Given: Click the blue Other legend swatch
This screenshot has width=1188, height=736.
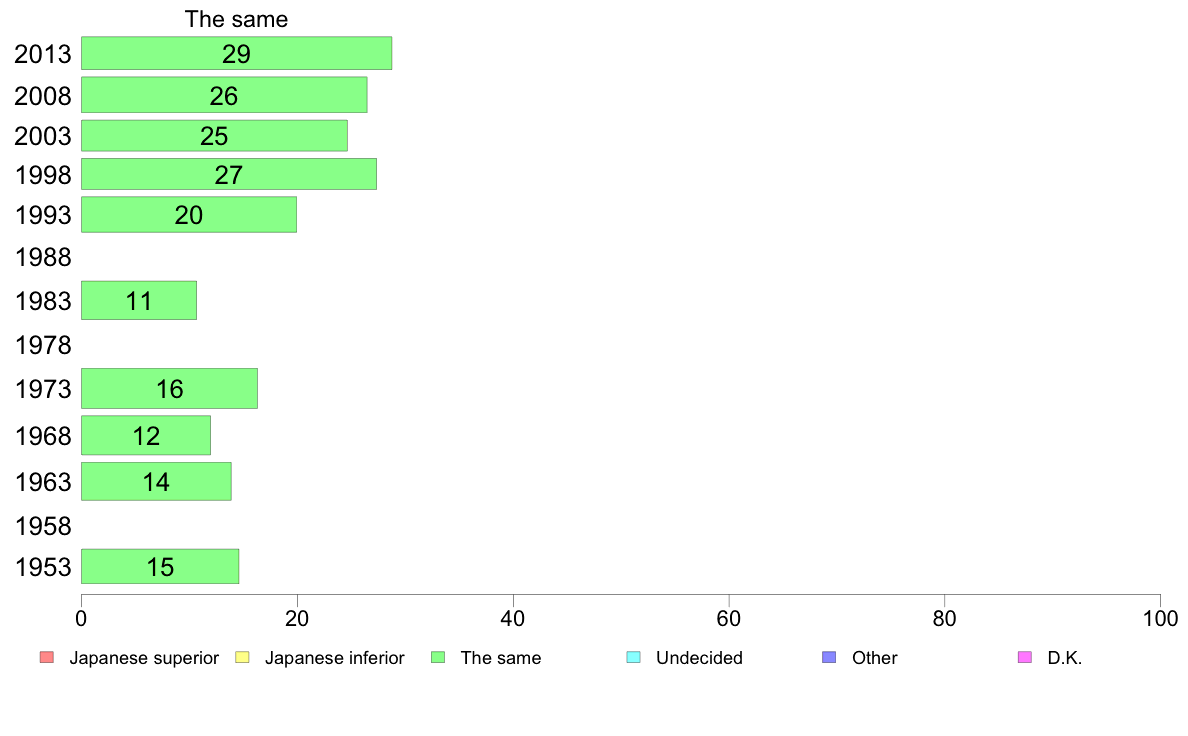Looking at the screenshot, I should coord(830,657).
